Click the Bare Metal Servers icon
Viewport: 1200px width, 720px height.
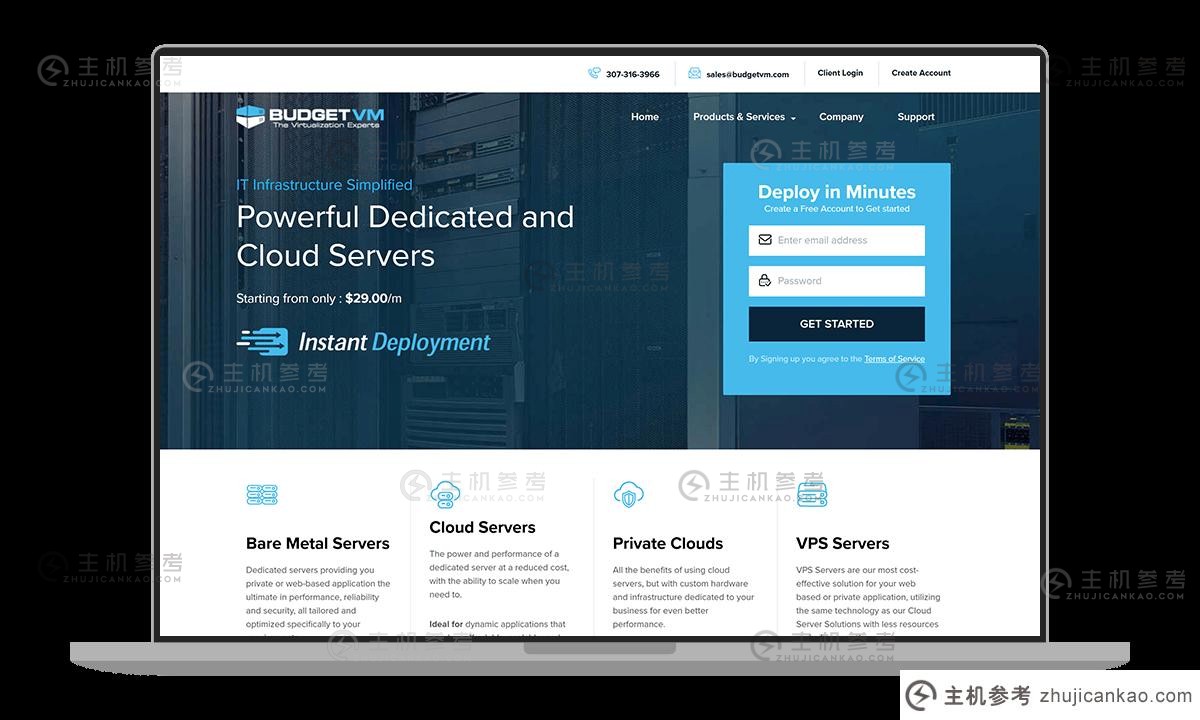click(262, 494)
